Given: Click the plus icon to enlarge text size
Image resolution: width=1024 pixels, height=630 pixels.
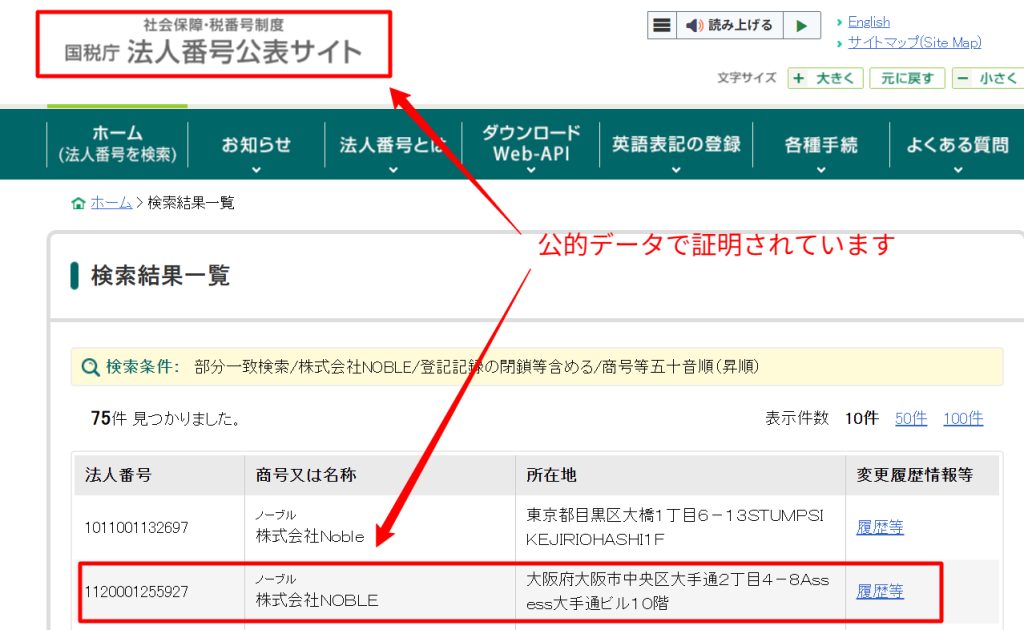Looking at the screenshot, I should pos(801,78).
